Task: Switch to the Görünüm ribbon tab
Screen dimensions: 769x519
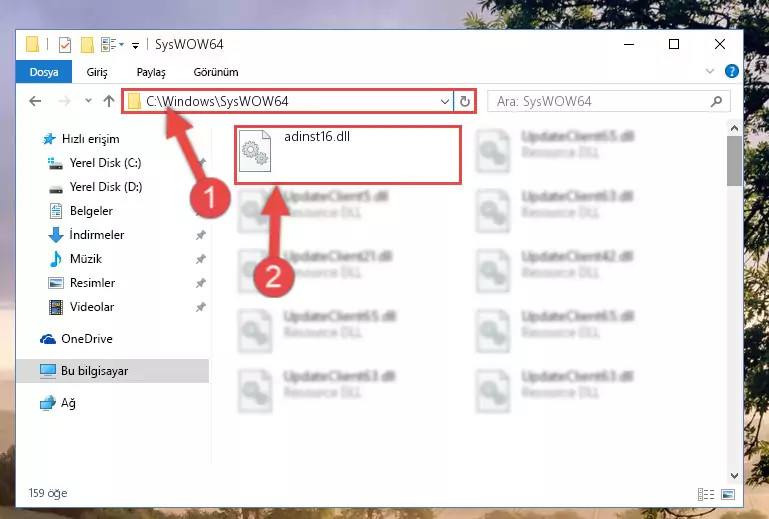Action: pos(216,72)
